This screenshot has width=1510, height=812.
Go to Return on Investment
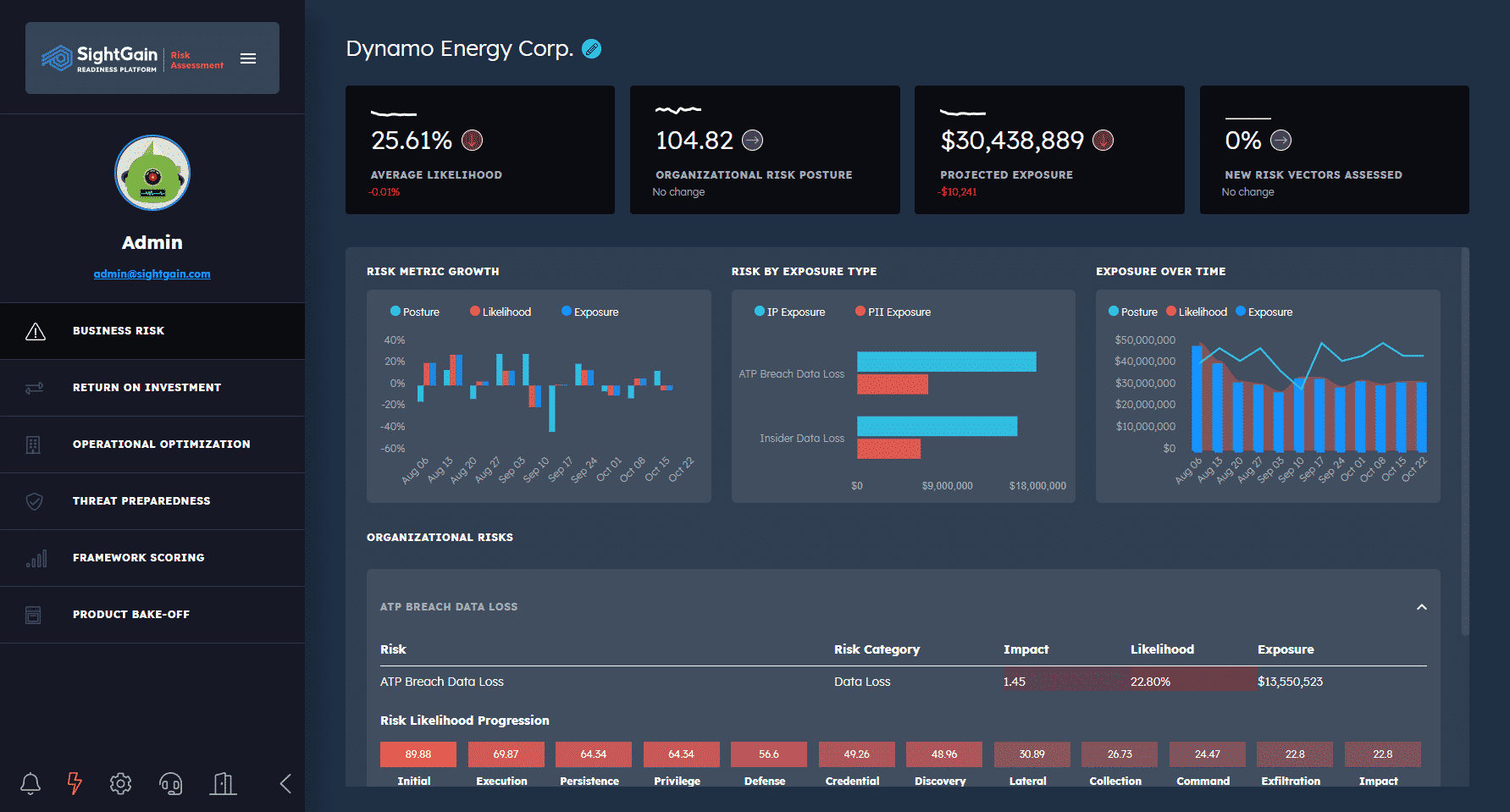point(152,388)
